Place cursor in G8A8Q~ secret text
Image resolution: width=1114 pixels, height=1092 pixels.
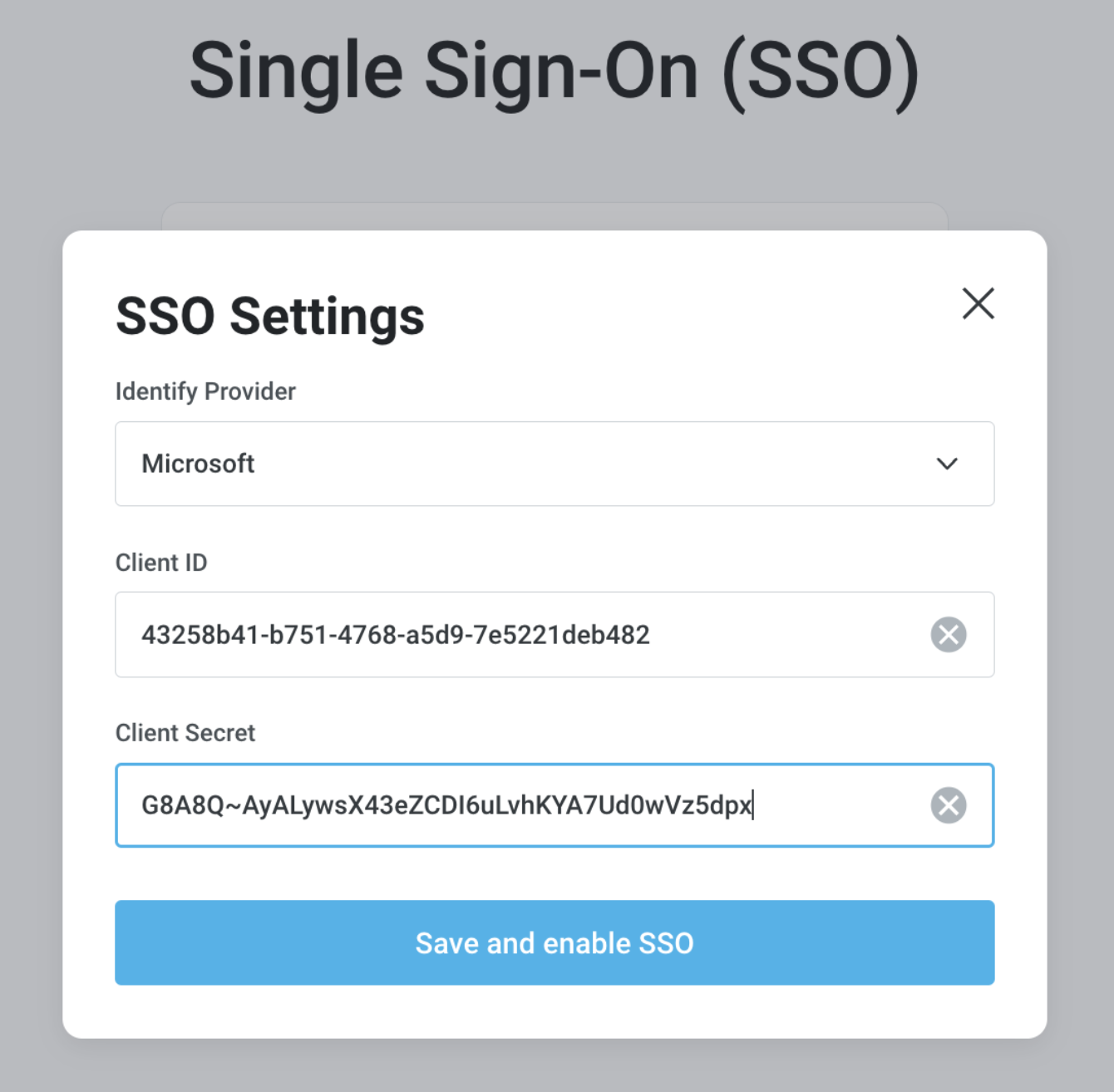446,805
